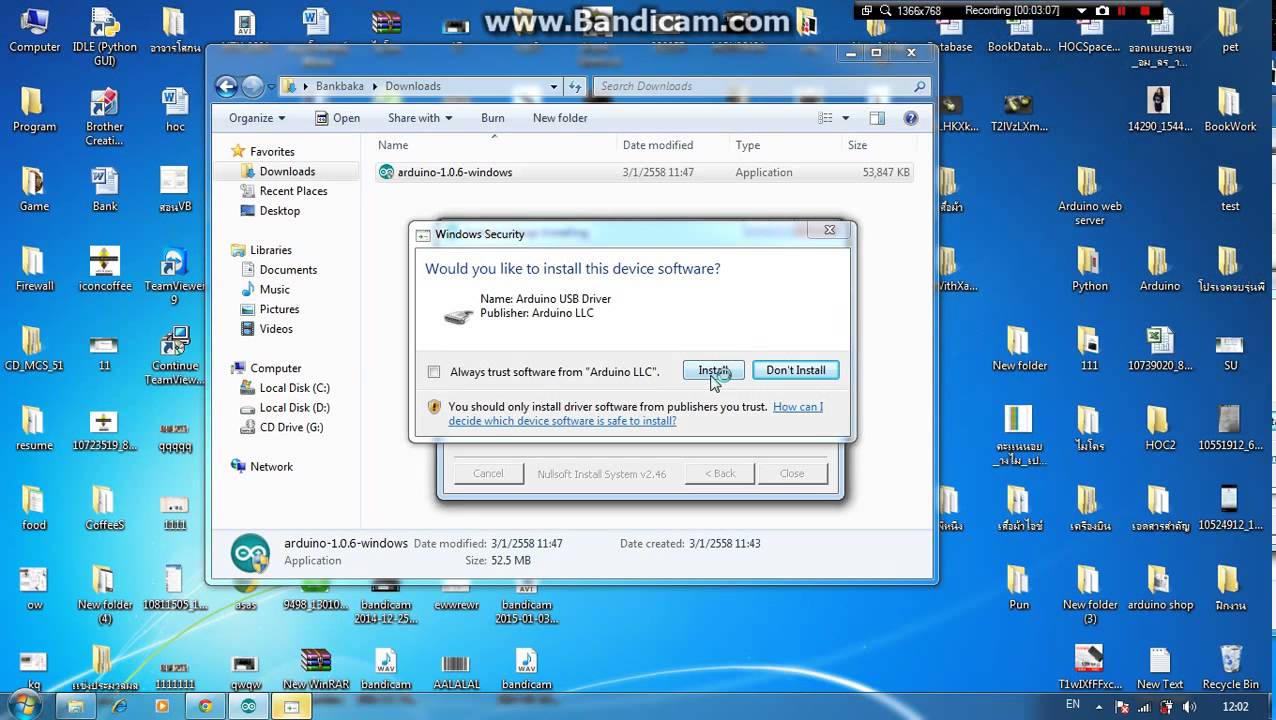Click New folder in the toolbar

[560, 118]
